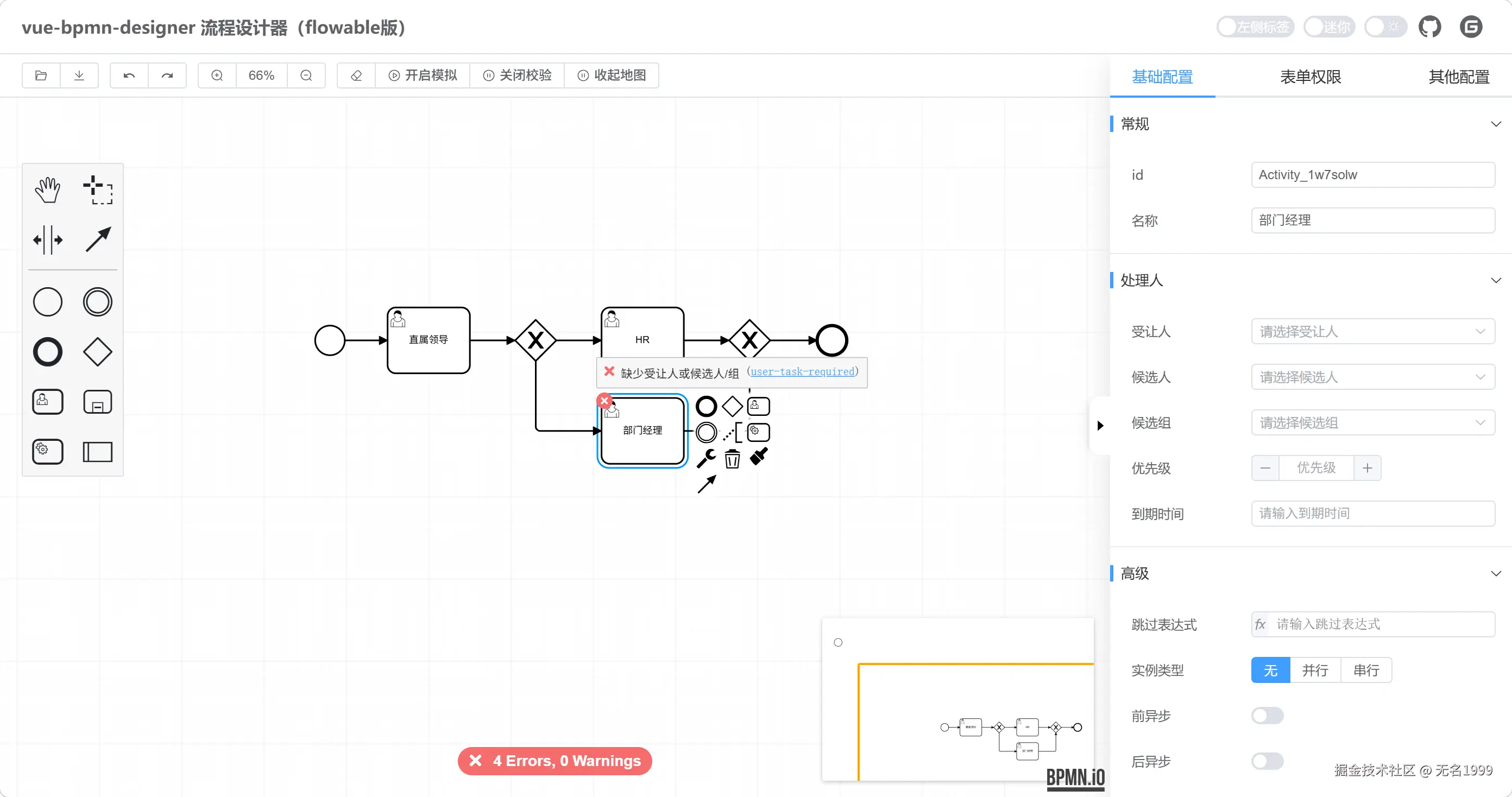Open the GitHub repository icon
This screenshot has height=797, width=1512.
[1429, 27]
